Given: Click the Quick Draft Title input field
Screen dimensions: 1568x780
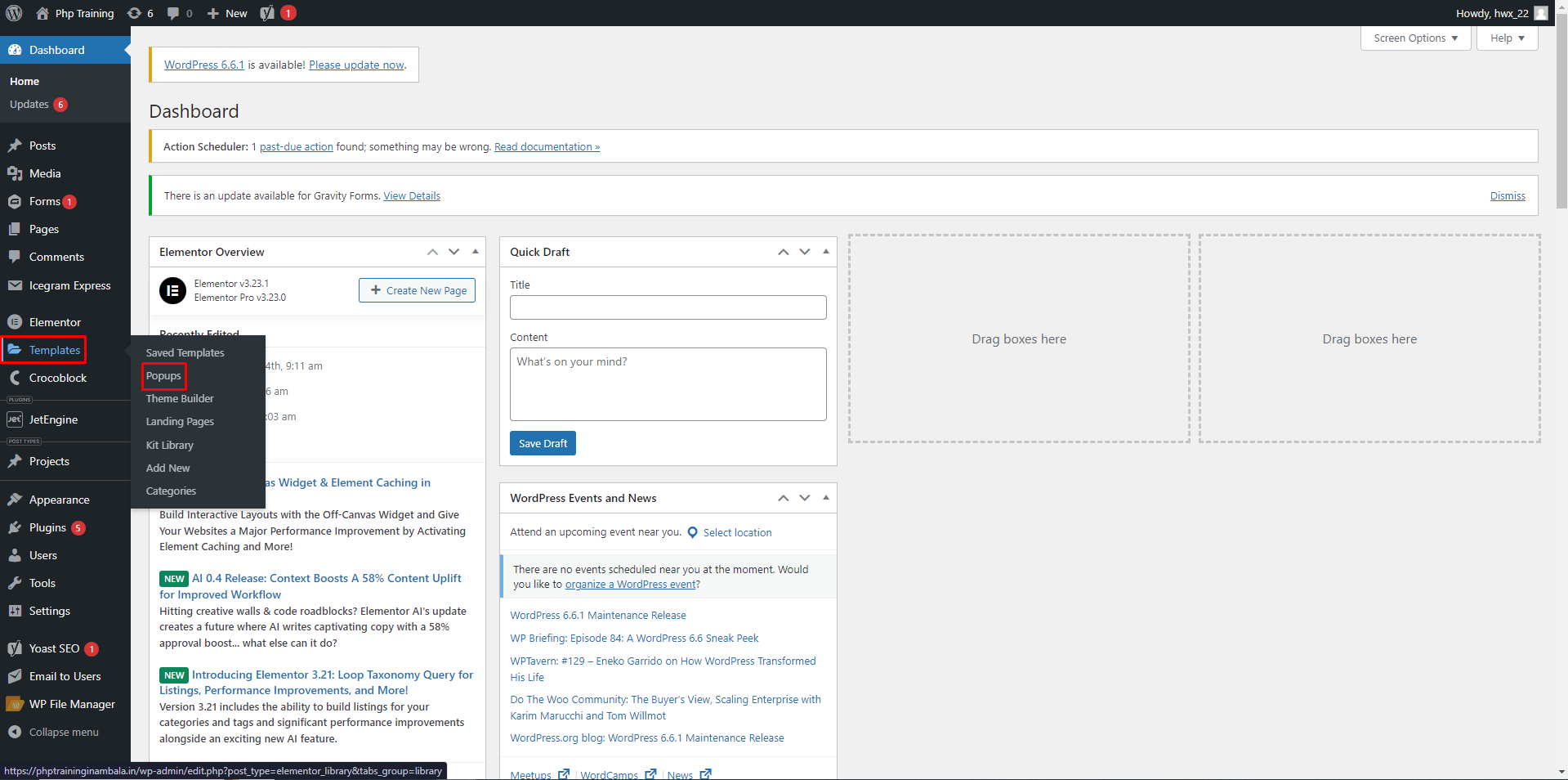Looking at the screenshot, I should click(668, 307).
